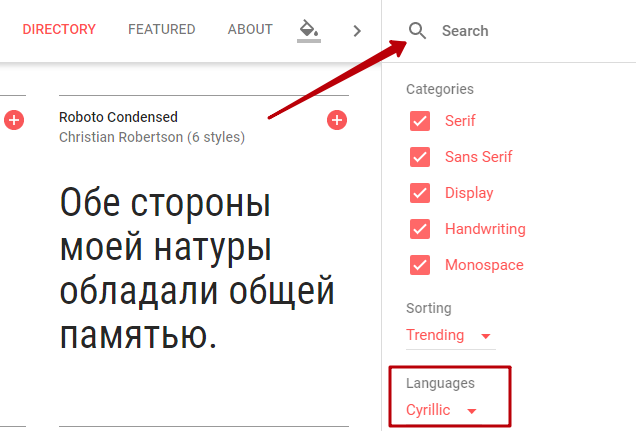This screenshot has height=431, width=636.
Task: Toggle the Display category checkbox
Action: click(x=420, y=193)
